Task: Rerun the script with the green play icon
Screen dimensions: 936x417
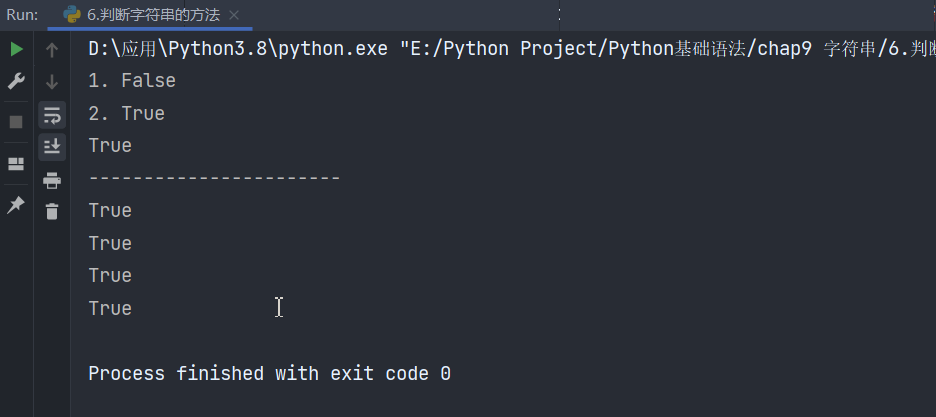Action: (x=17, y=50)
